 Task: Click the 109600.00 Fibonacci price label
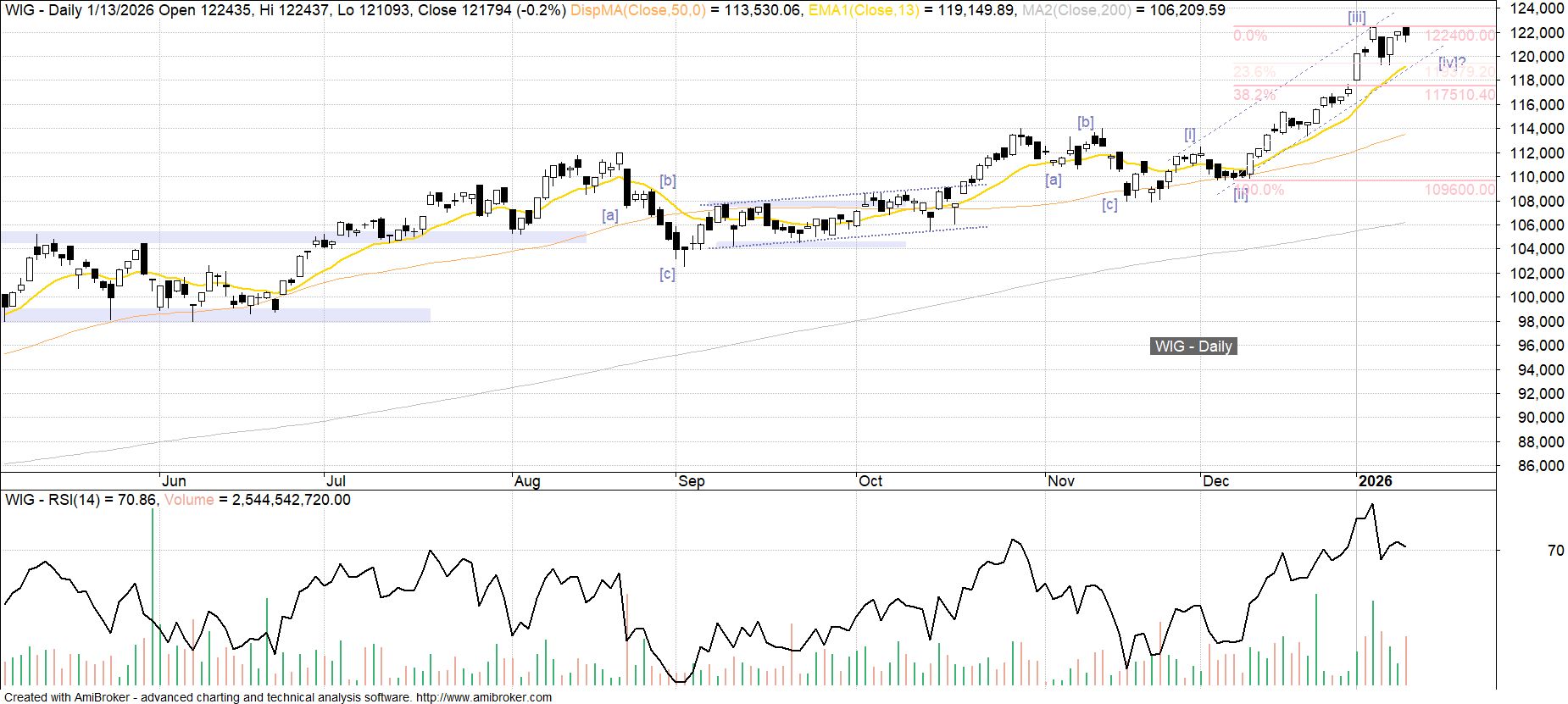[x=1460, y=190]
